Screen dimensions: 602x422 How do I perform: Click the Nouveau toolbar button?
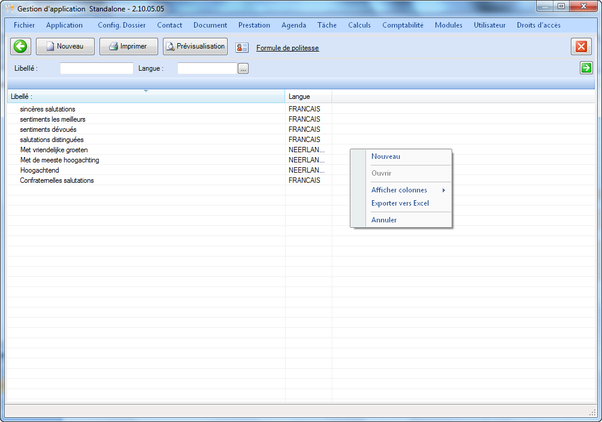pyautogui.click(x=65, y=46)
